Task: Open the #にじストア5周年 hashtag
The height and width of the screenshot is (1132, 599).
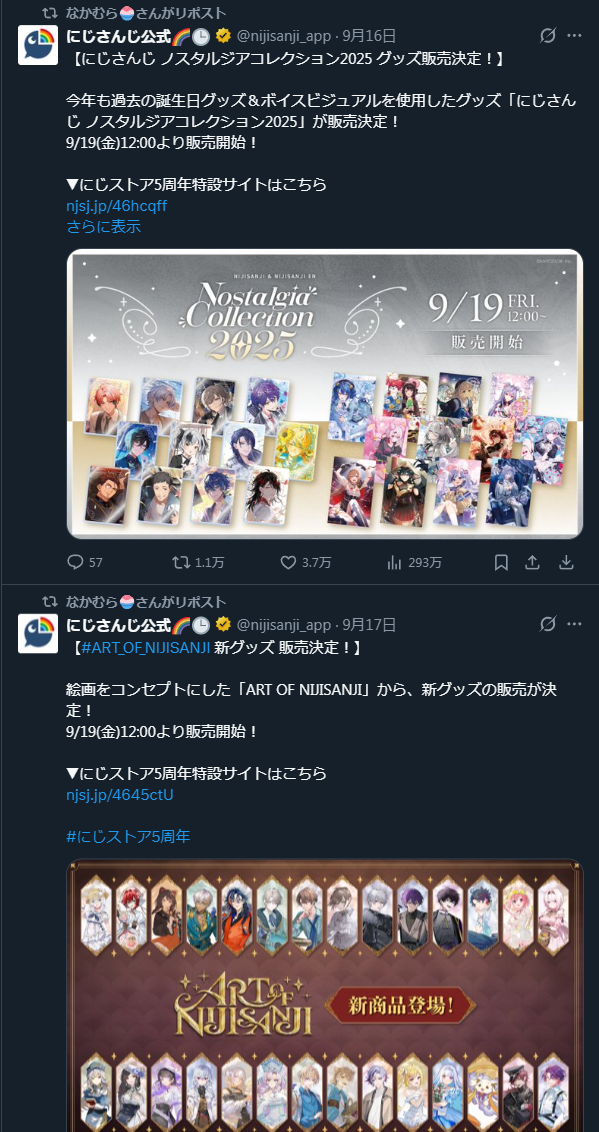Action: point(128,837)
